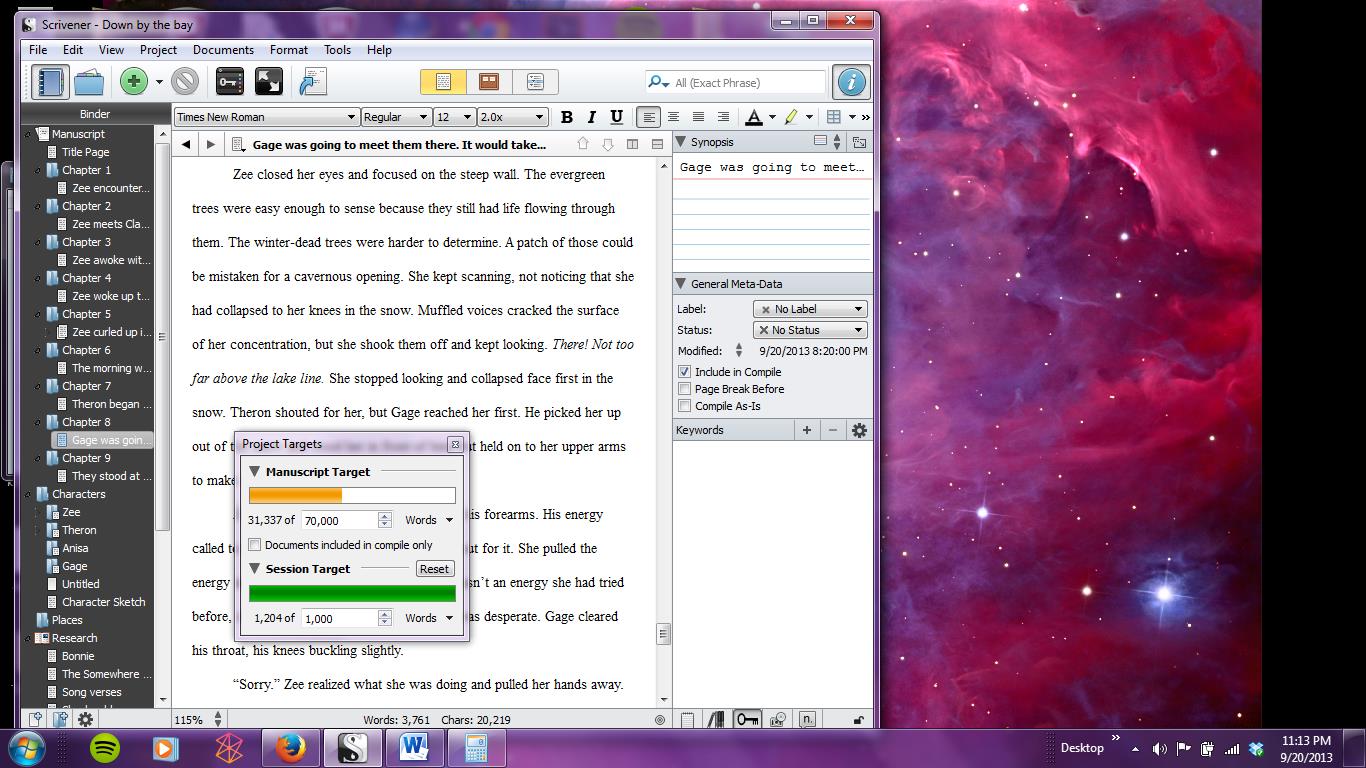Click the text color swatch button
Image resolution: width=1366 pixels, height=768 pixels.
click(x=755, y=117)
